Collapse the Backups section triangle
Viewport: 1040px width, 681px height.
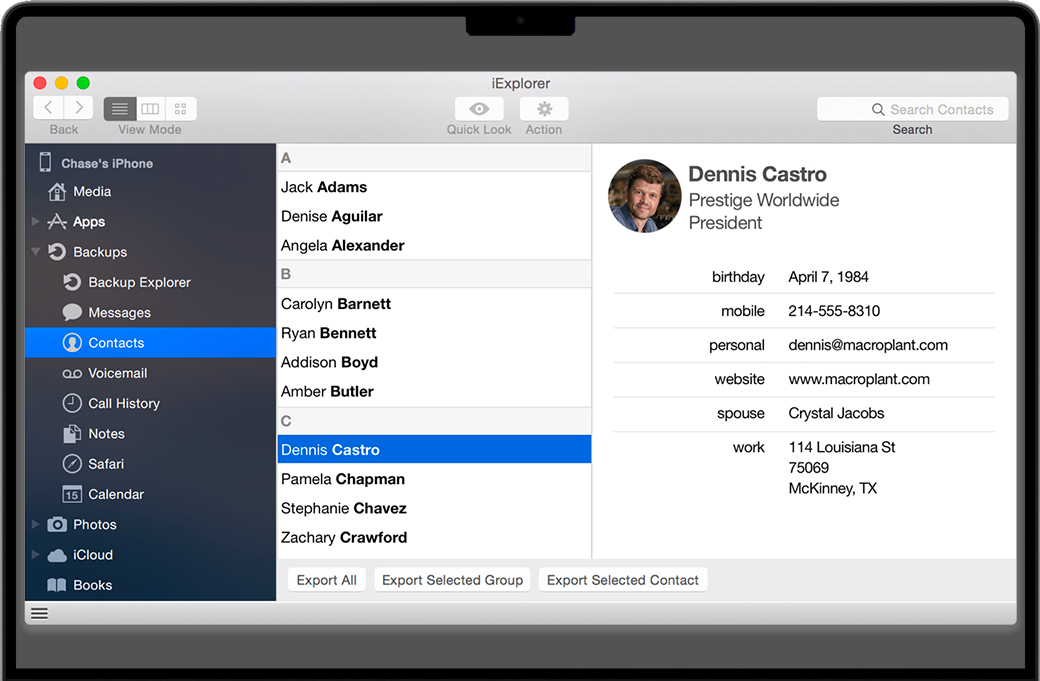point(36,251)
